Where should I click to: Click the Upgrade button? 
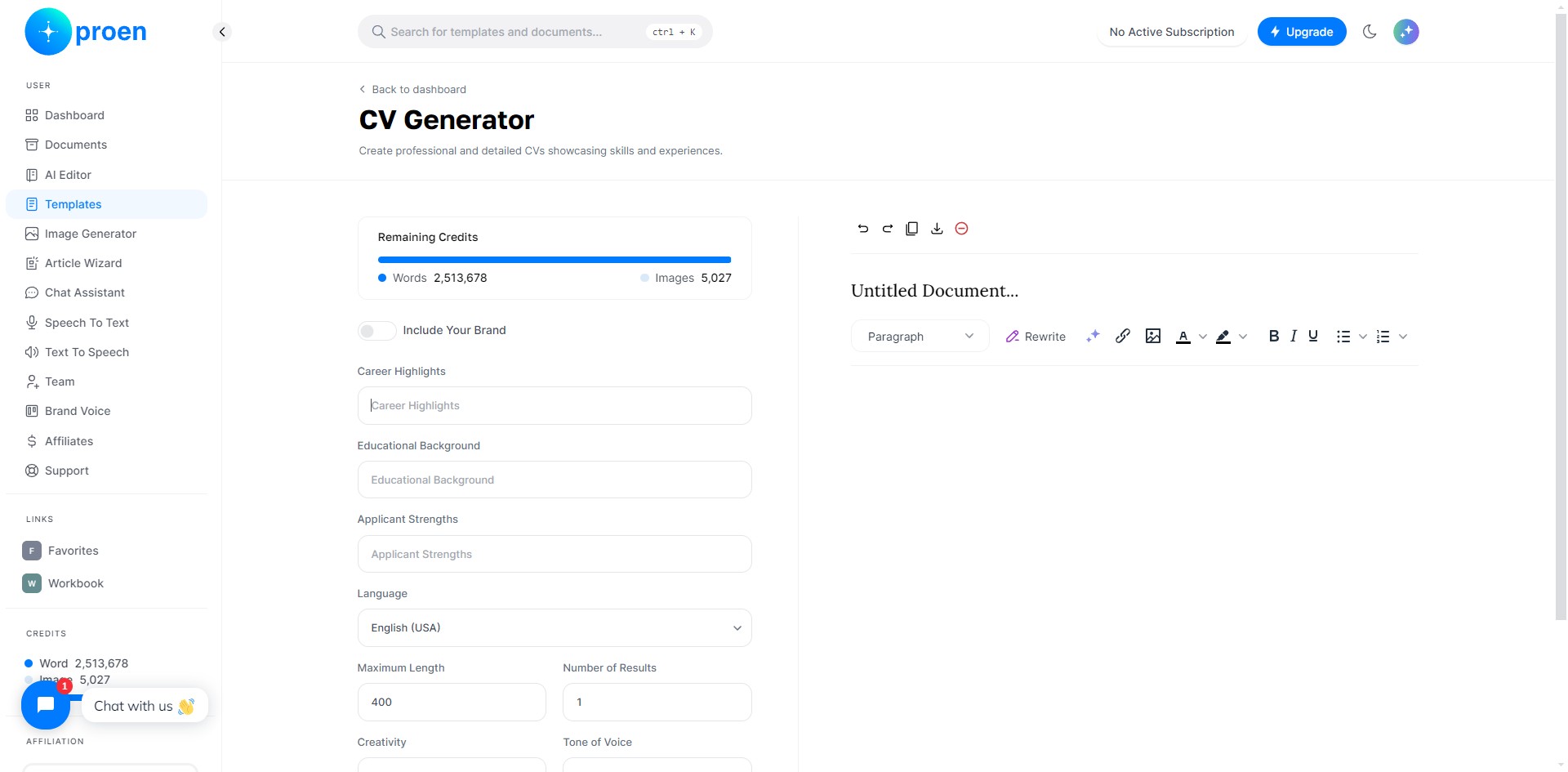(x=1302, y=32)
